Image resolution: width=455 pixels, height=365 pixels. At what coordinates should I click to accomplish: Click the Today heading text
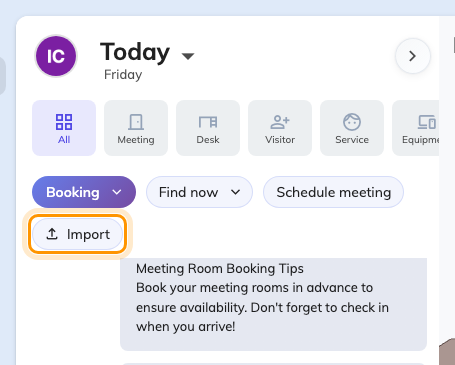(135, 52)
